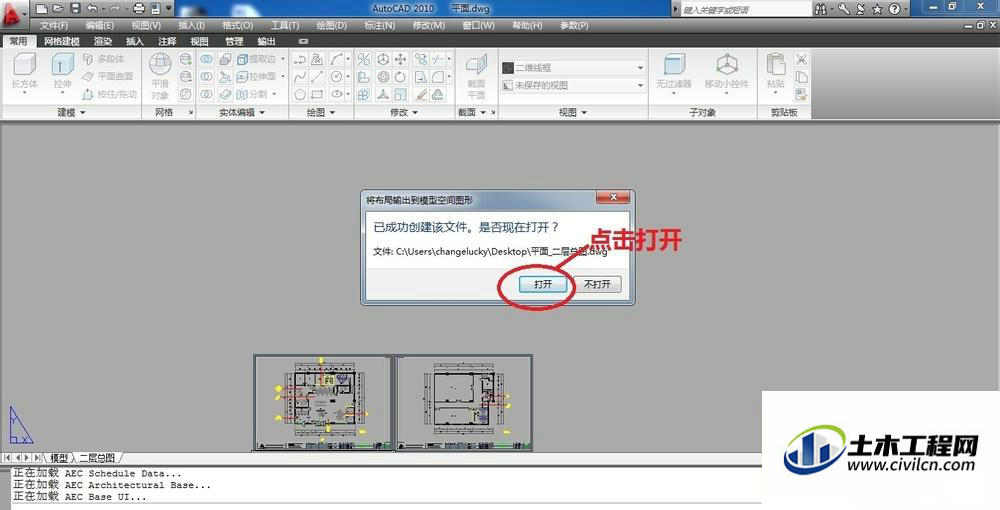Click the 移动小控件 move gizmo tool
The image size is (1000, 510).
(x=726, y=73)
